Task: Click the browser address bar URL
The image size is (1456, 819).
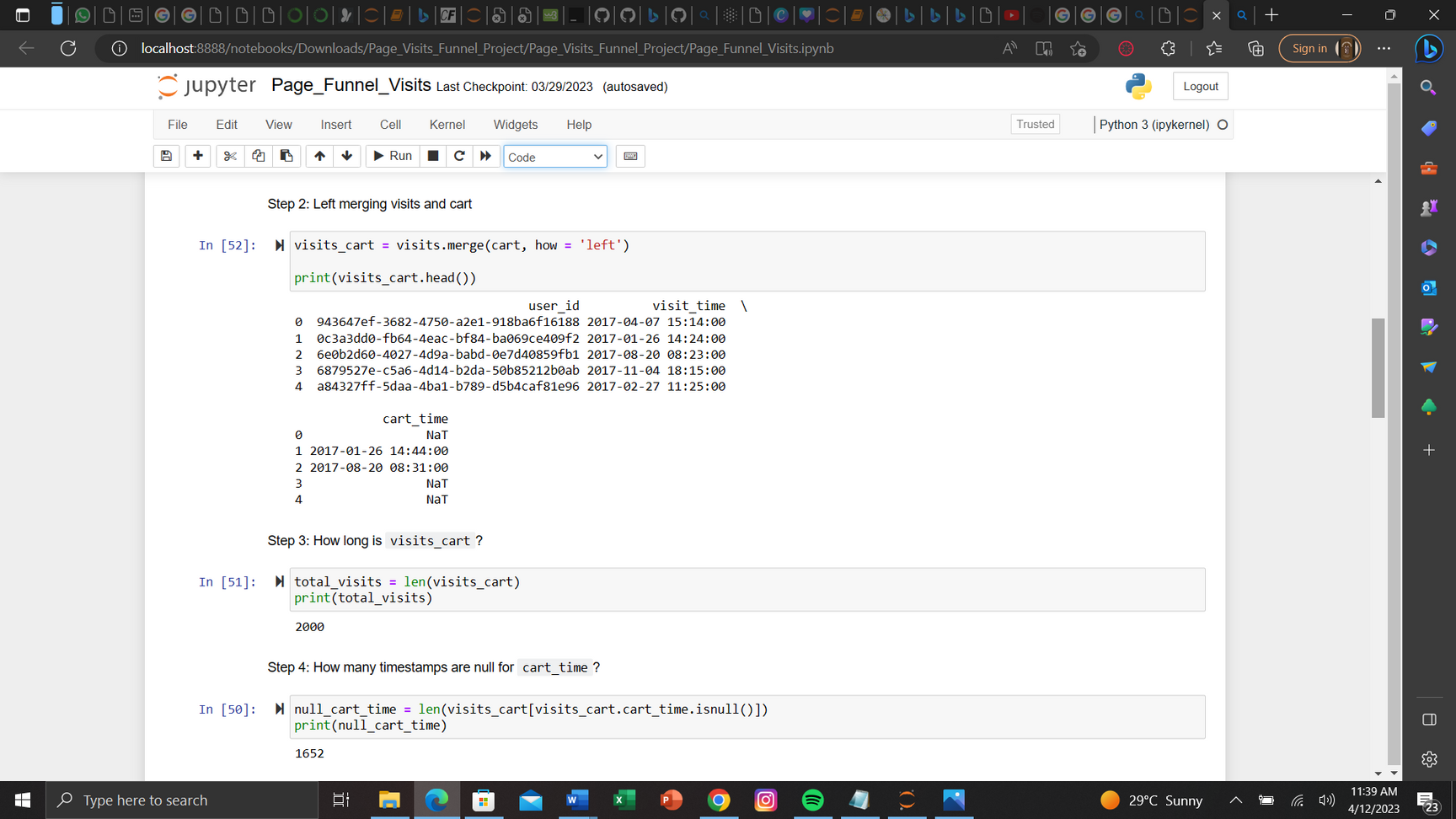Action: point(487,48)
